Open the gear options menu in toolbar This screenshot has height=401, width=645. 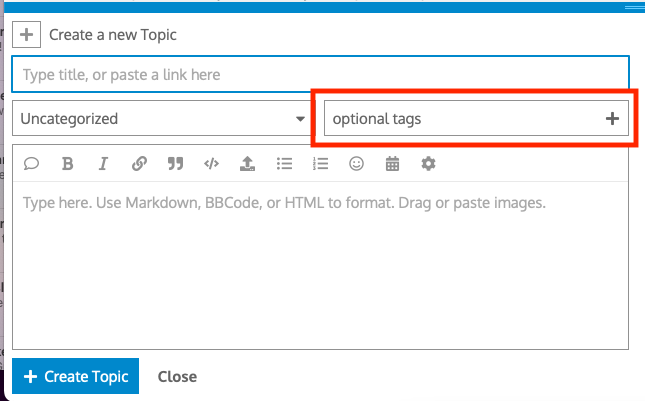428,164
